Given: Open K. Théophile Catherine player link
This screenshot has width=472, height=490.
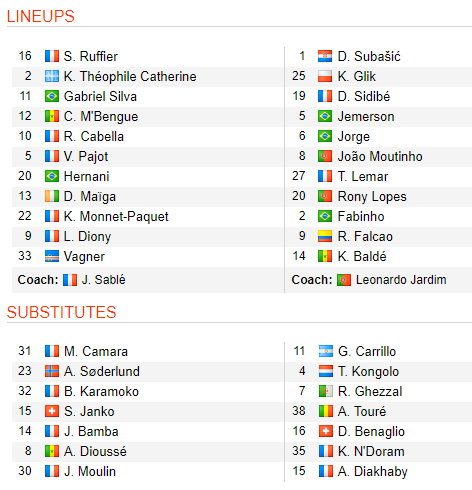Looking at the screenshot, I should pyautogui.click(x=130, y=76).
